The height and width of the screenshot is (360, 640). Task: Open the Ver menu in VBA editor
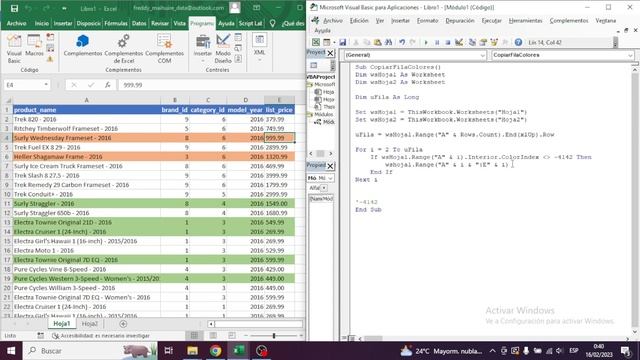coord(380,20)
